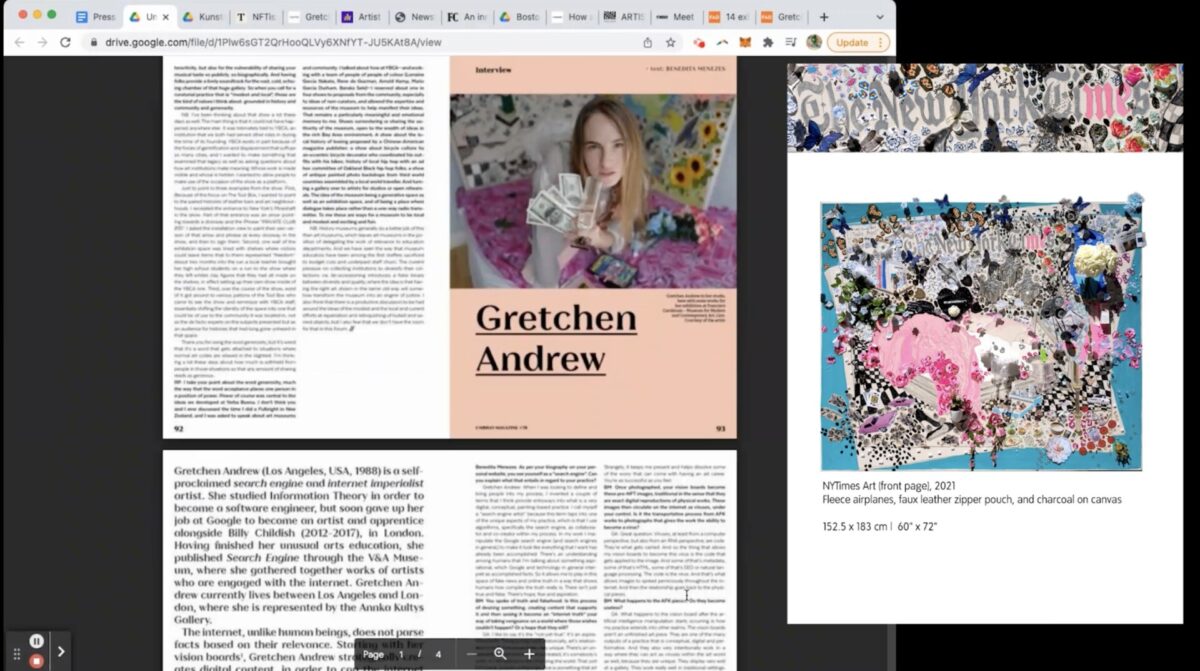Close the active Google Drive tab
This screenshot has height=671, width=1200.
click(x=166, y=17)
